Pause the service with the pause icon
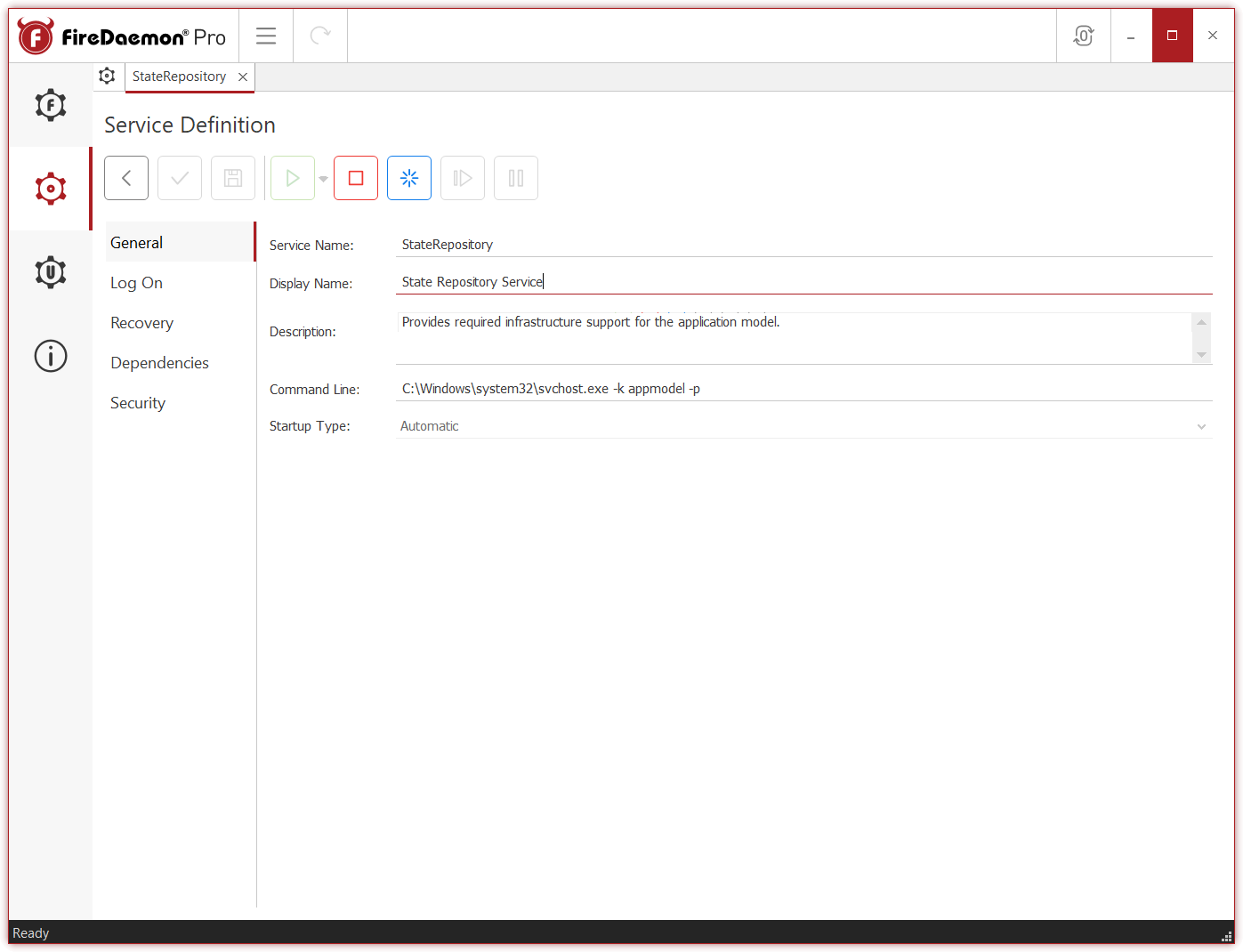 pos(515,177)
